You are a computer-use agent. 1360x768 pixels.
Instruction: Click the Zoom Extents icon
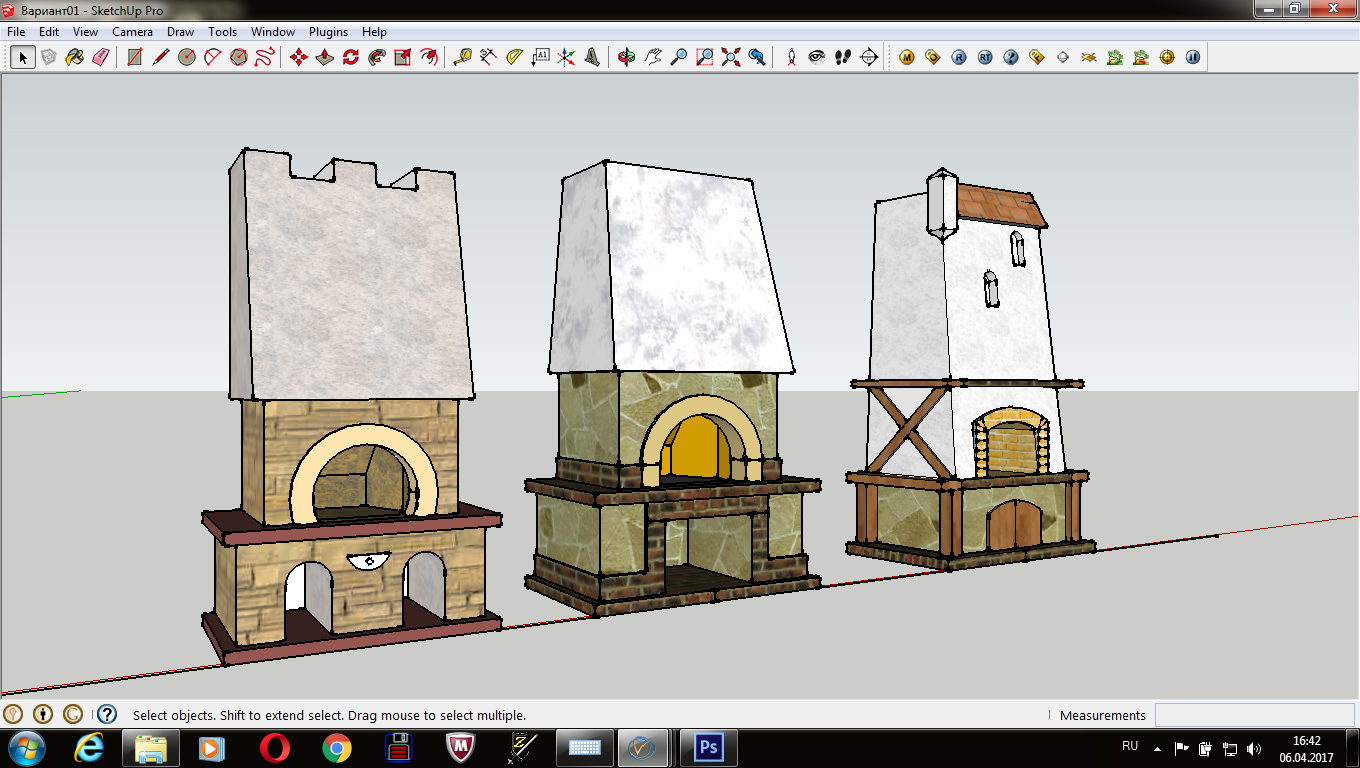pyautogui.click(x=731, y=57)
